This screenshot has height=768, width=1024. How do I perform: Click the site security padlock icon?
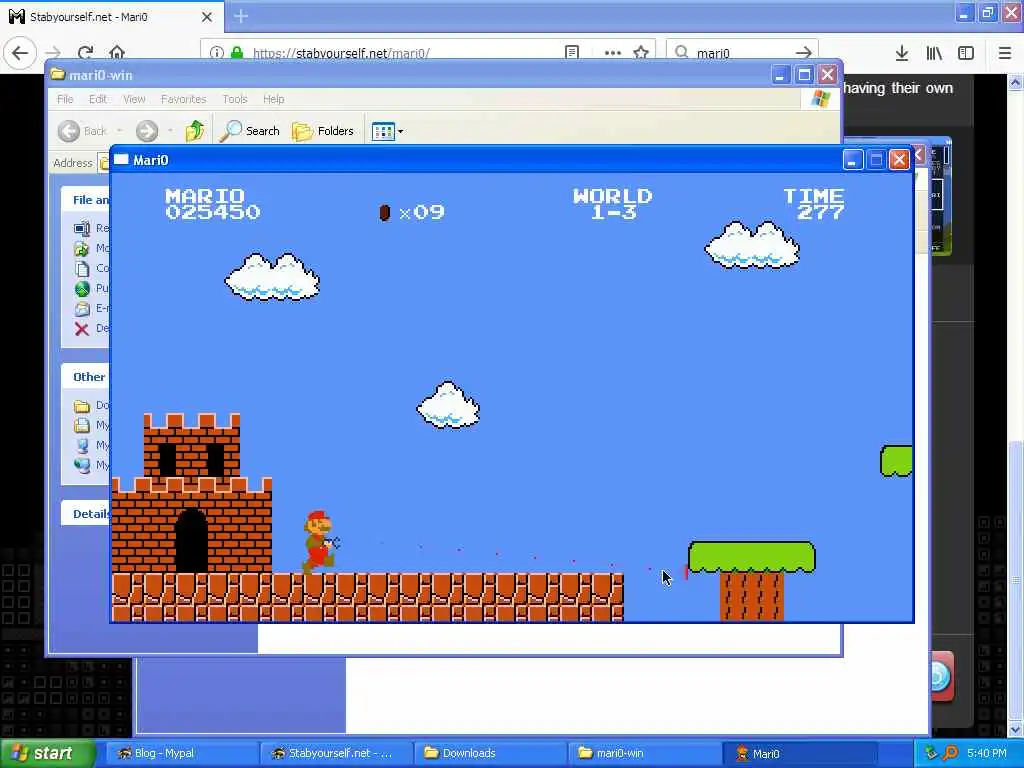coord(237,52)
